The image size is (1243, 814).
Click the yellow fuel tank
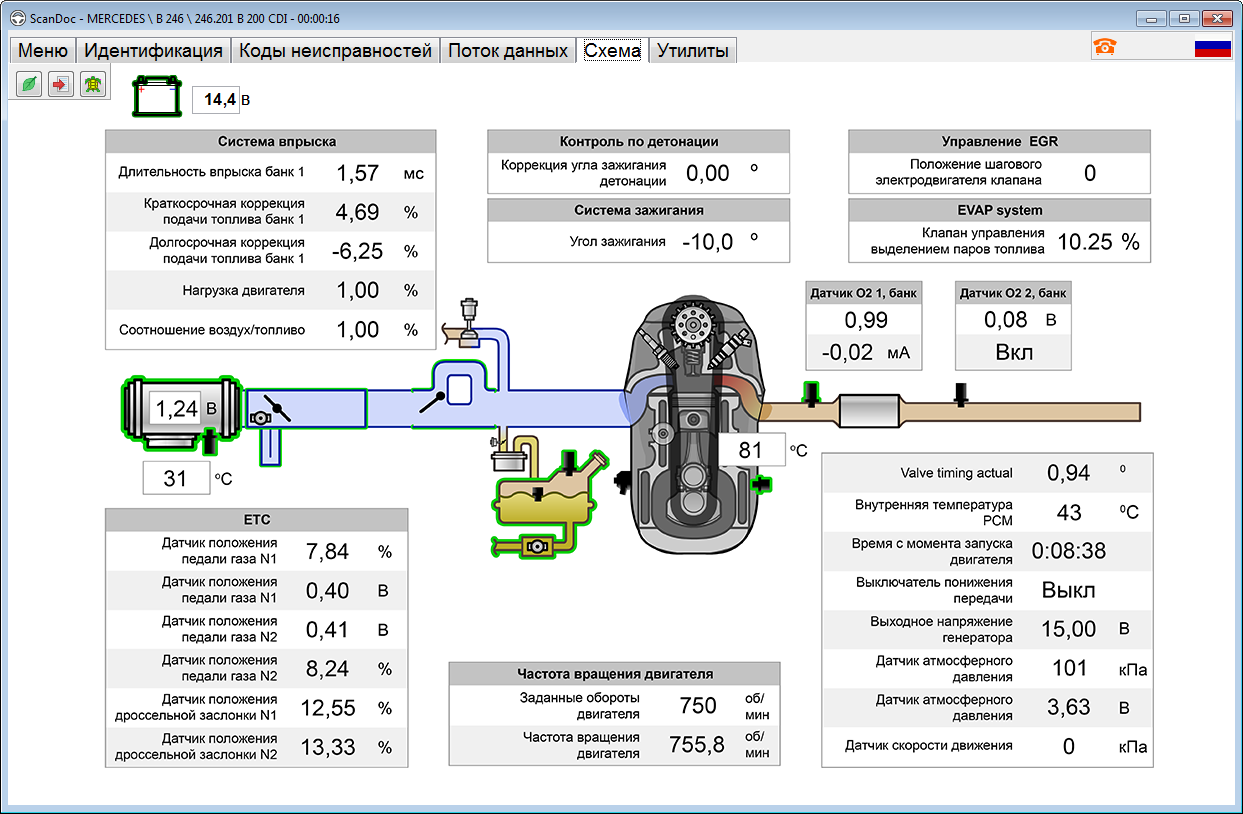tap(545, 500)
